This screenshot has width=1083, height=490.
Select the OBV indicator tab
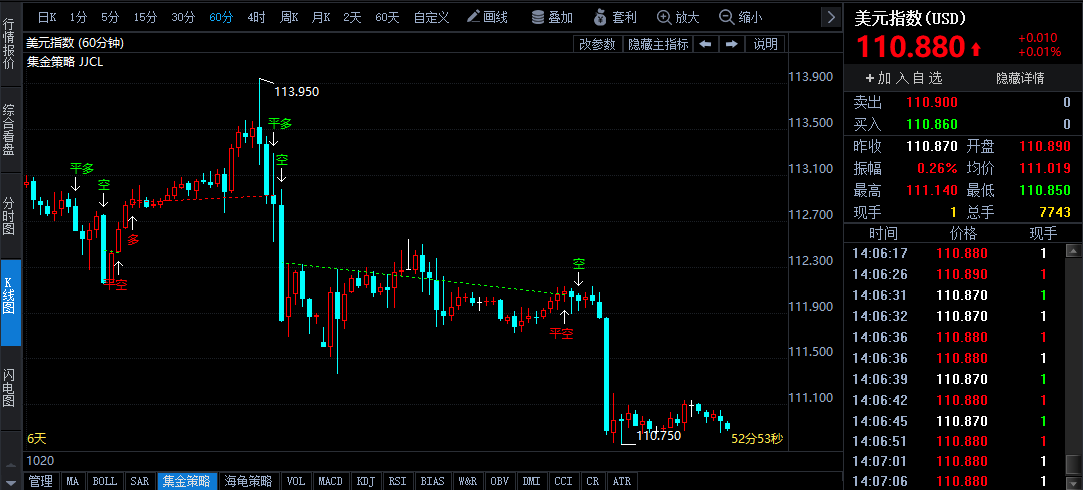pos(499,481)
